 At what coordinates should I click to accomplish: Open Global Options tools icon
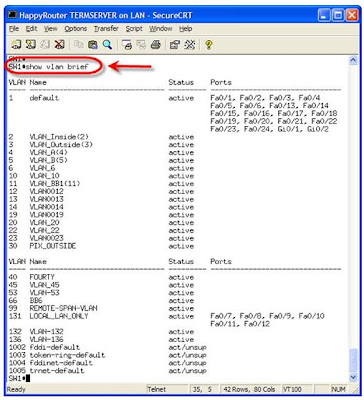pyautogui.click(x=189, y=44)
